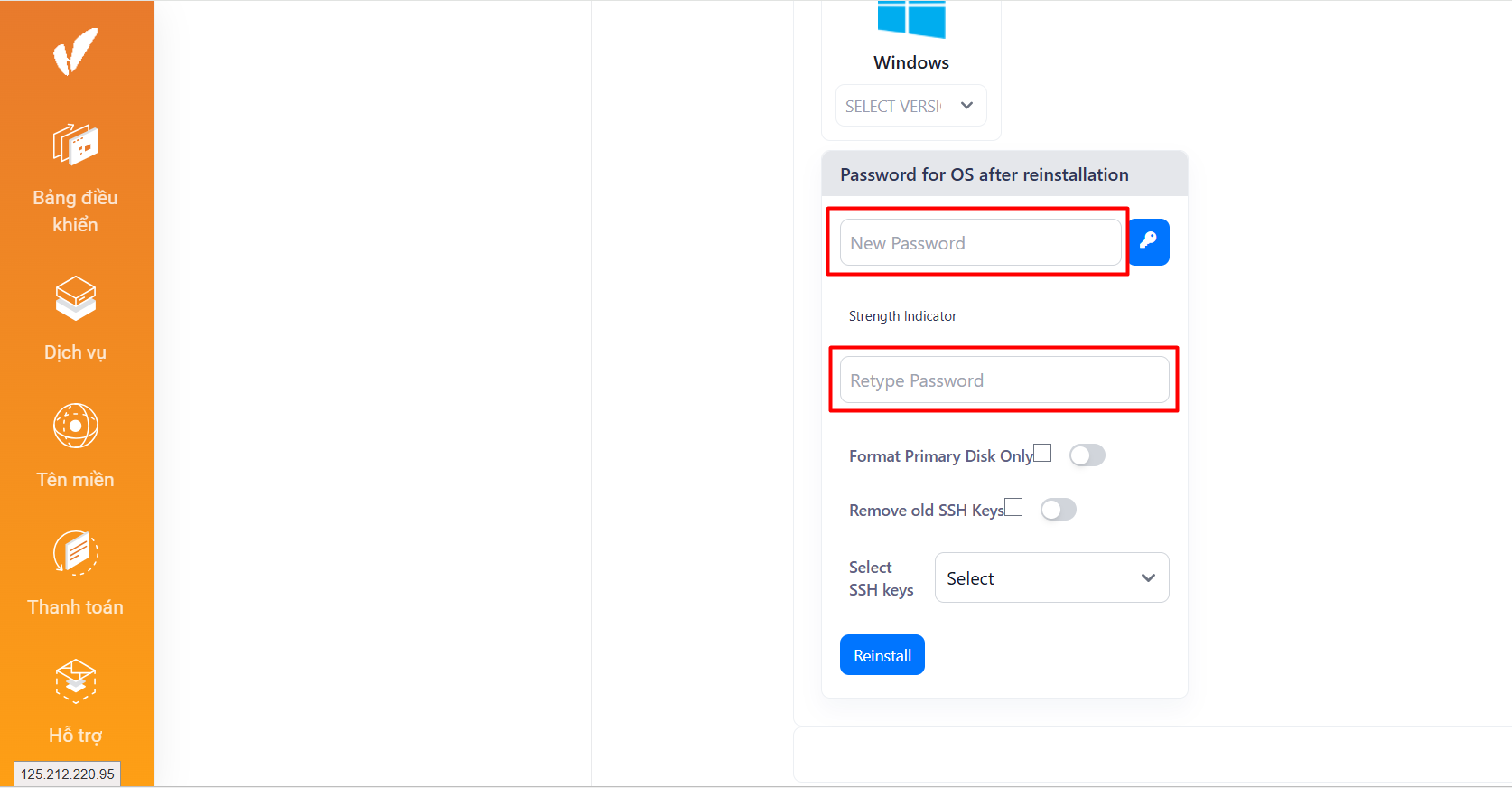Click the Thanh toán menu label
Image resolution: width=1512 pixels, height=788 pixels.
[75, 607]
